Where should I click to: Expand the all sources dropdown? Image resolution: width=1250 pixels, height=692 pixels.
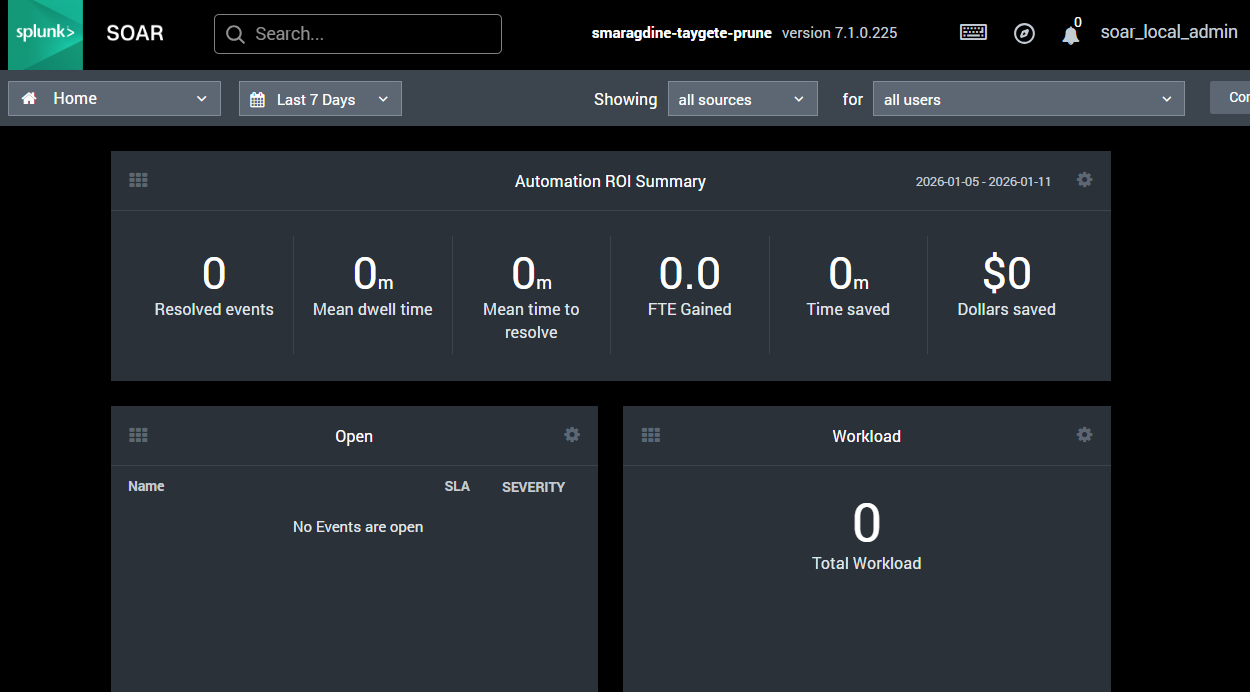[x=742, y=99]
